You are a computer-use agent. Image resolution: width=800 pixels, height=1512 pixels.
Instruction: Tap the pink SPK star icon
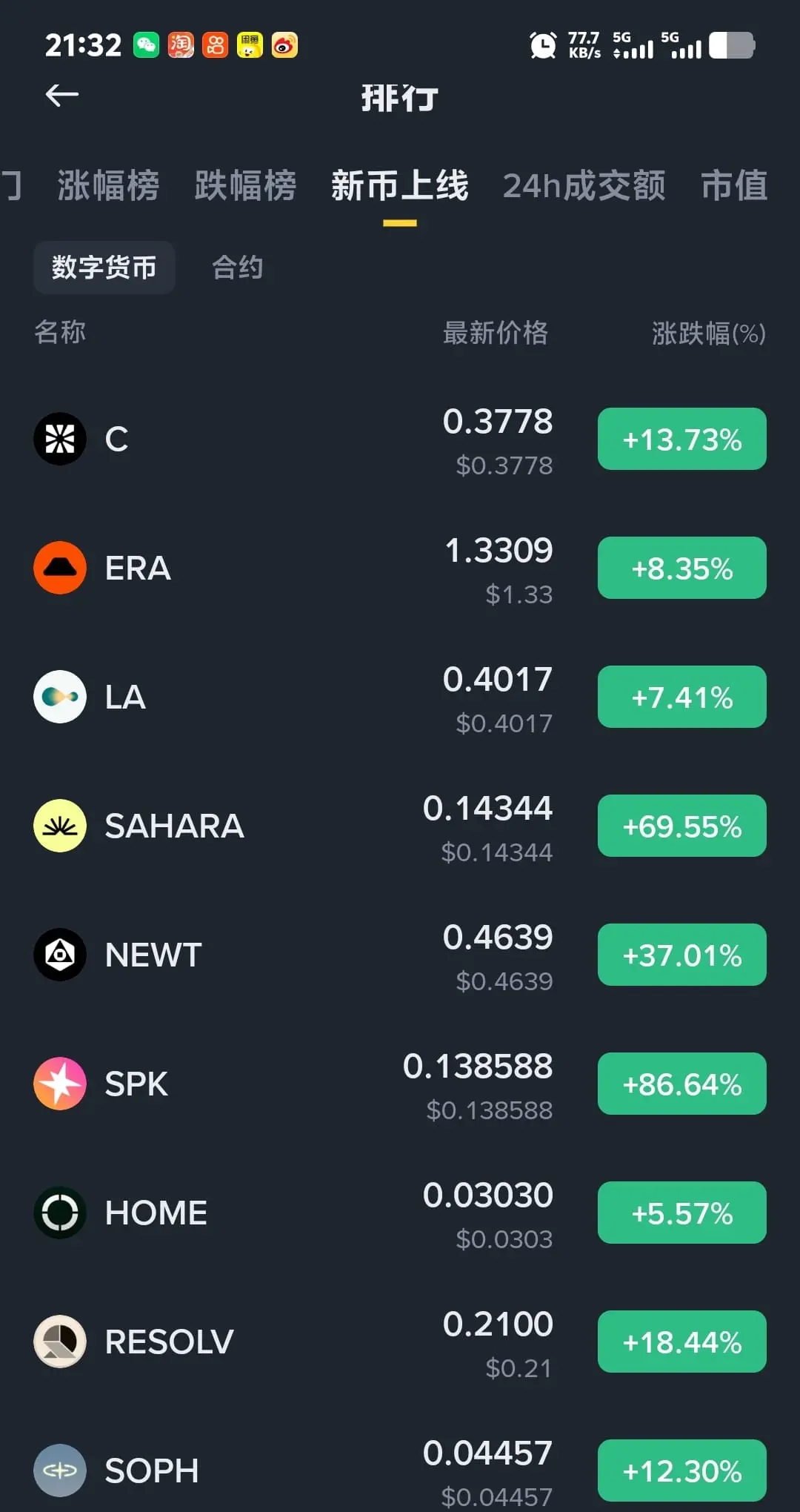[60, 1084]
